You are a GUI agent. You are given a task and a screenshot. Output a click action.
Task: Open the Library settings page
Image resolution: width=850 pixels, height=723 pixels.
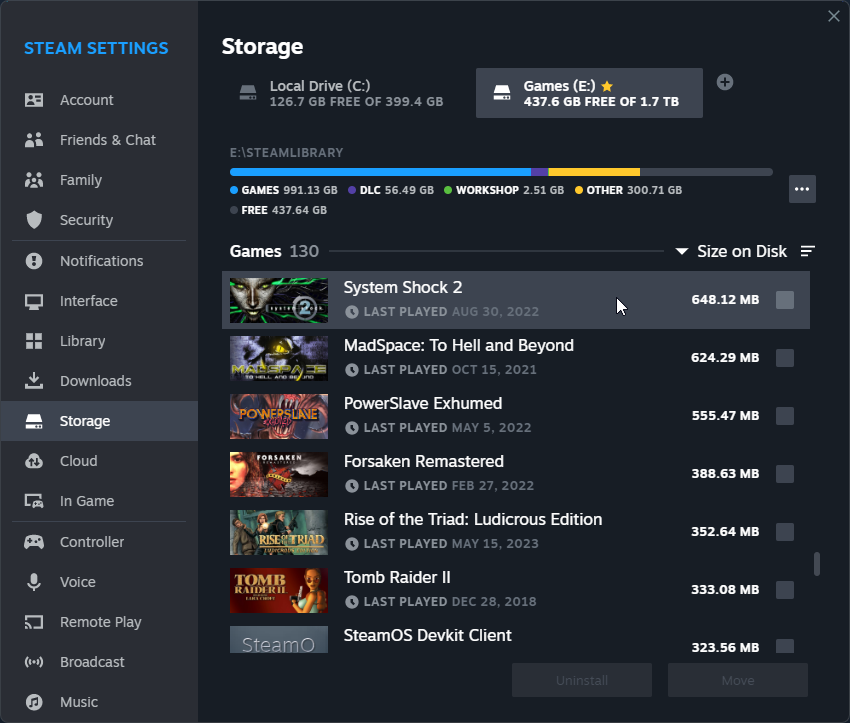tap(99, 341)
